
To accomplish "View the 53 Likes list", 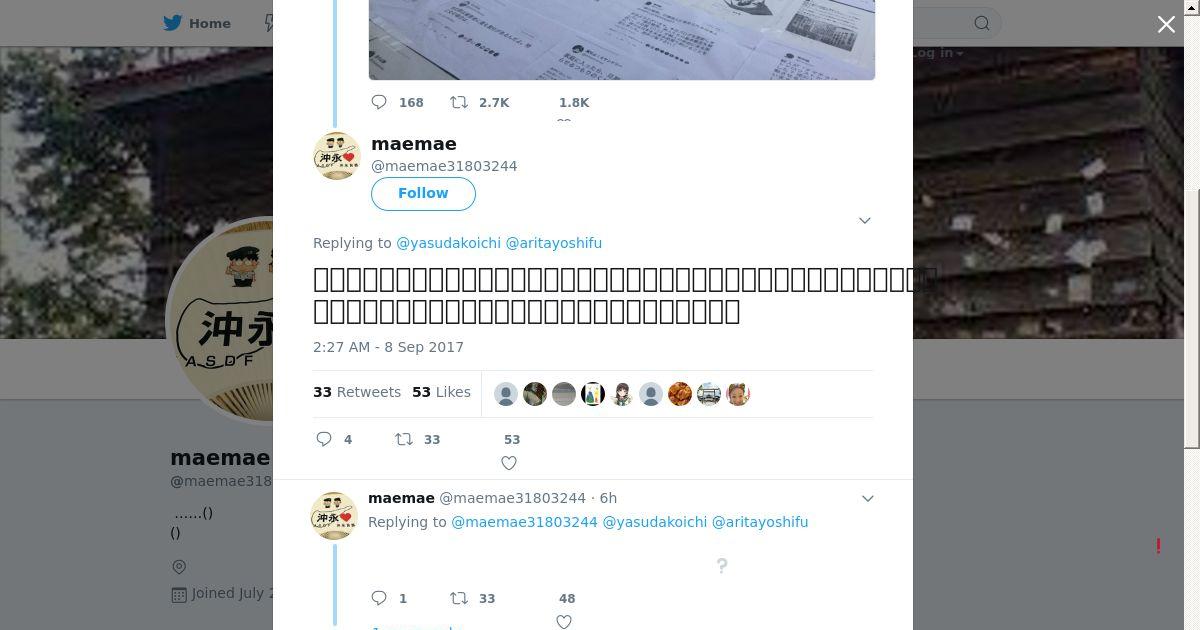I will point(441,392).
